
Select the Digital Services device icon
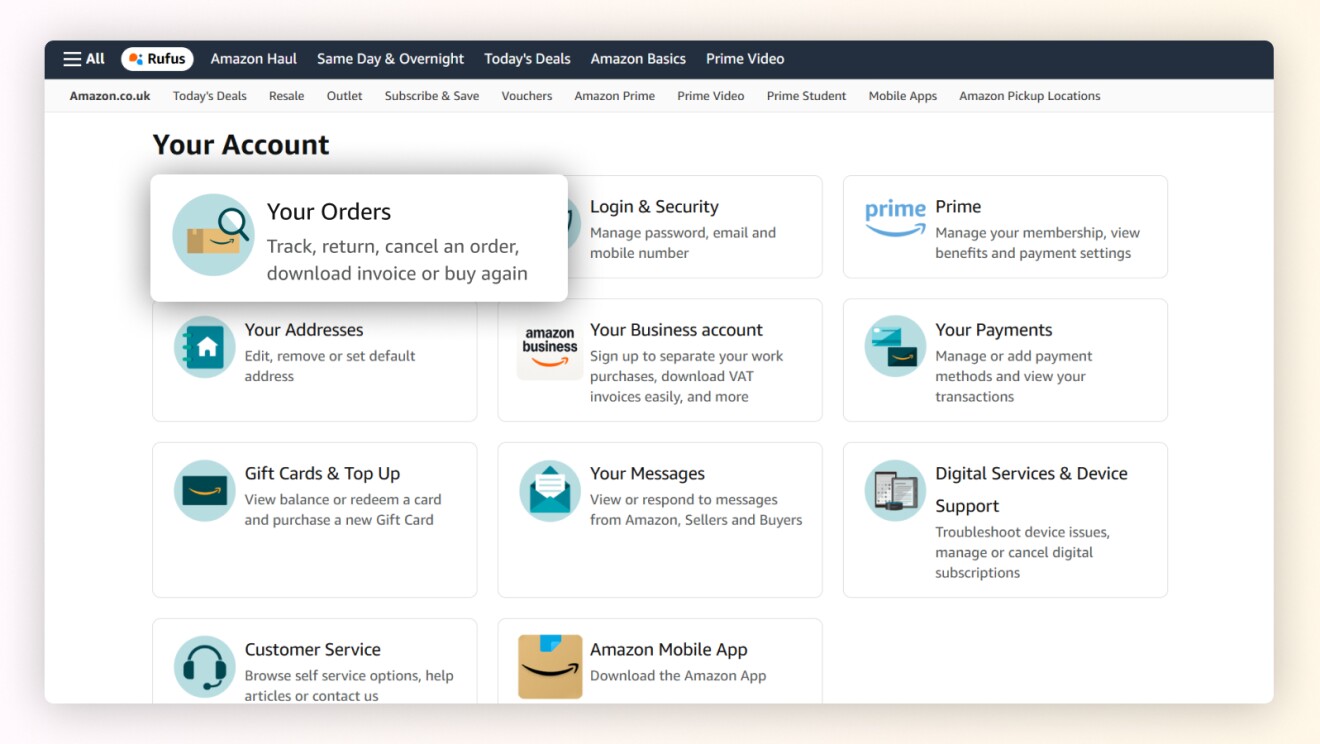[x=894, y=491]
